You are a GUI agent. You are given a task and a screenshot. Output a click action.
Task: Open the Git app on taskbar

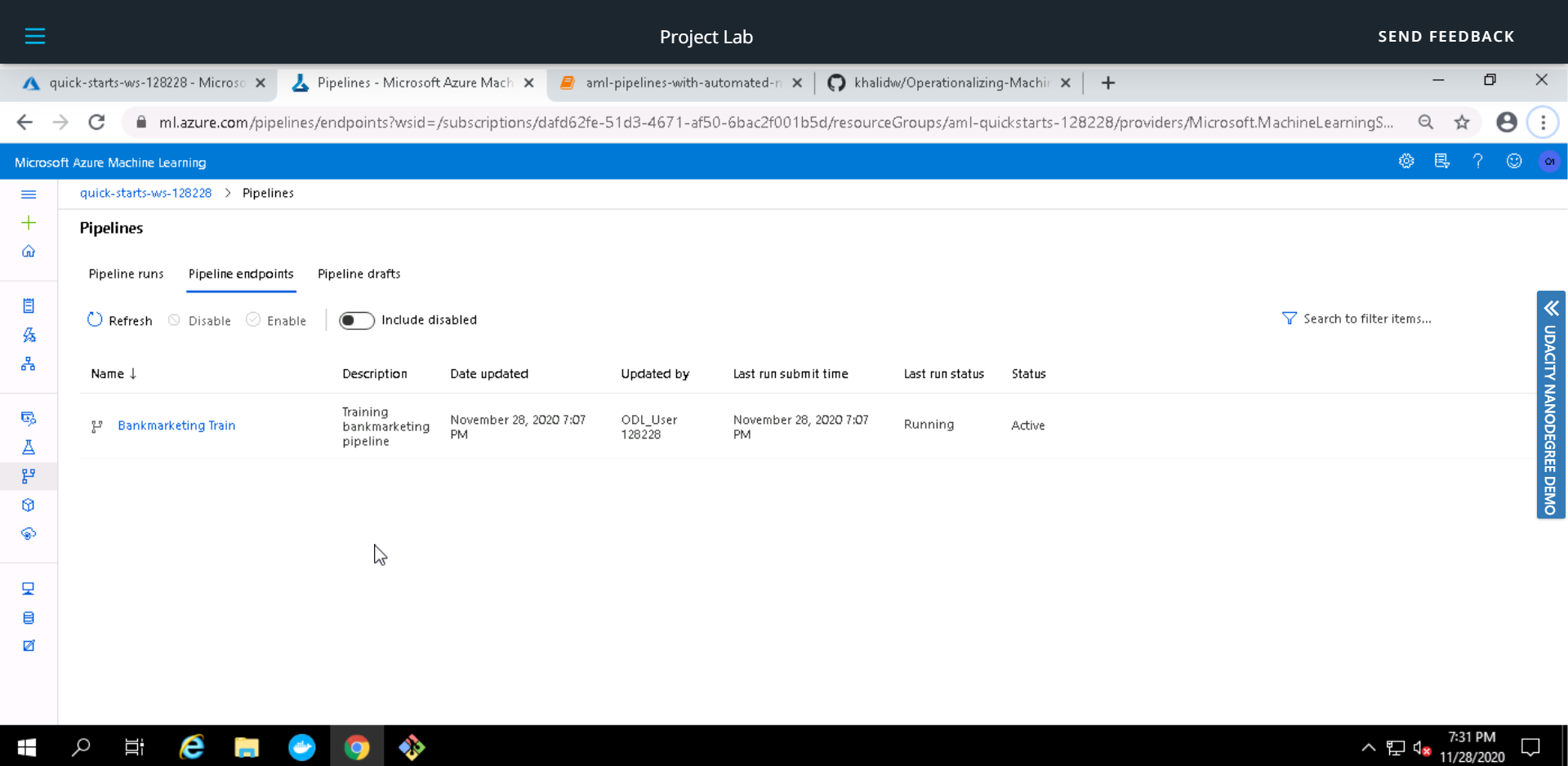(412, 747)
